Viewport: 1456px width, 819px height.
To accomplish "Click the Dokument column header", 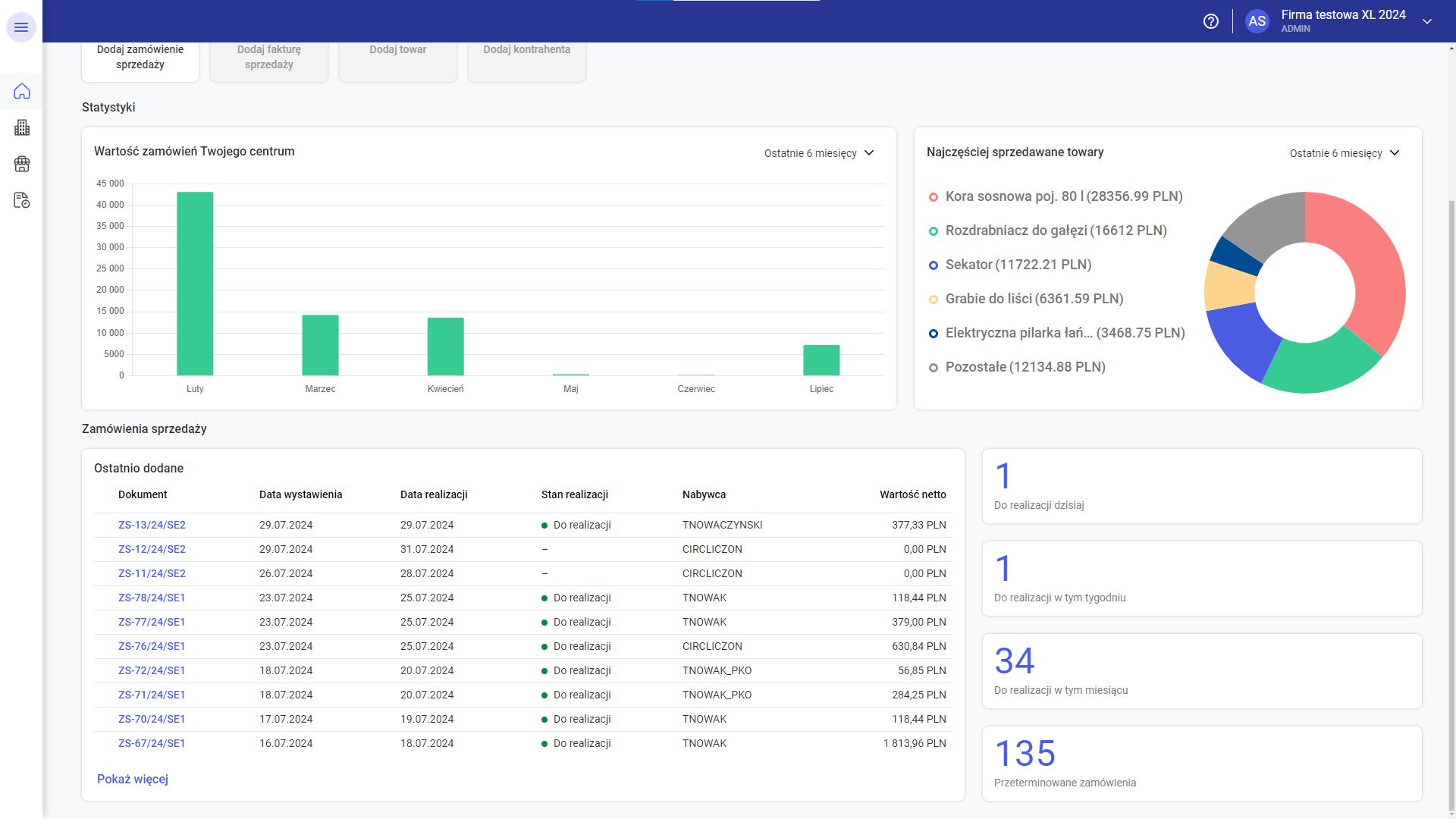I will click(x=143, y=494).
